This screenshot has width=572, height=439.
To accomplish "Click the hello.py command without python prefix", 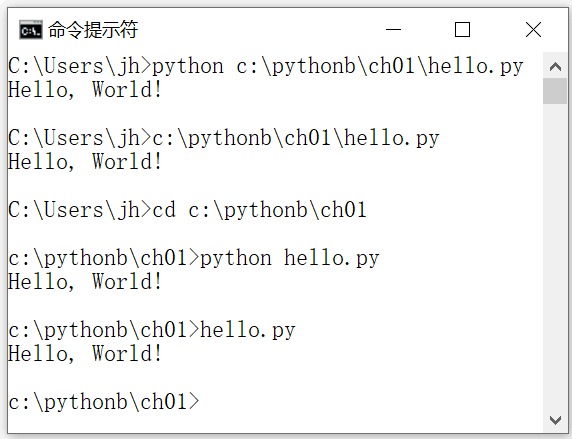I will tap(248, 330).
